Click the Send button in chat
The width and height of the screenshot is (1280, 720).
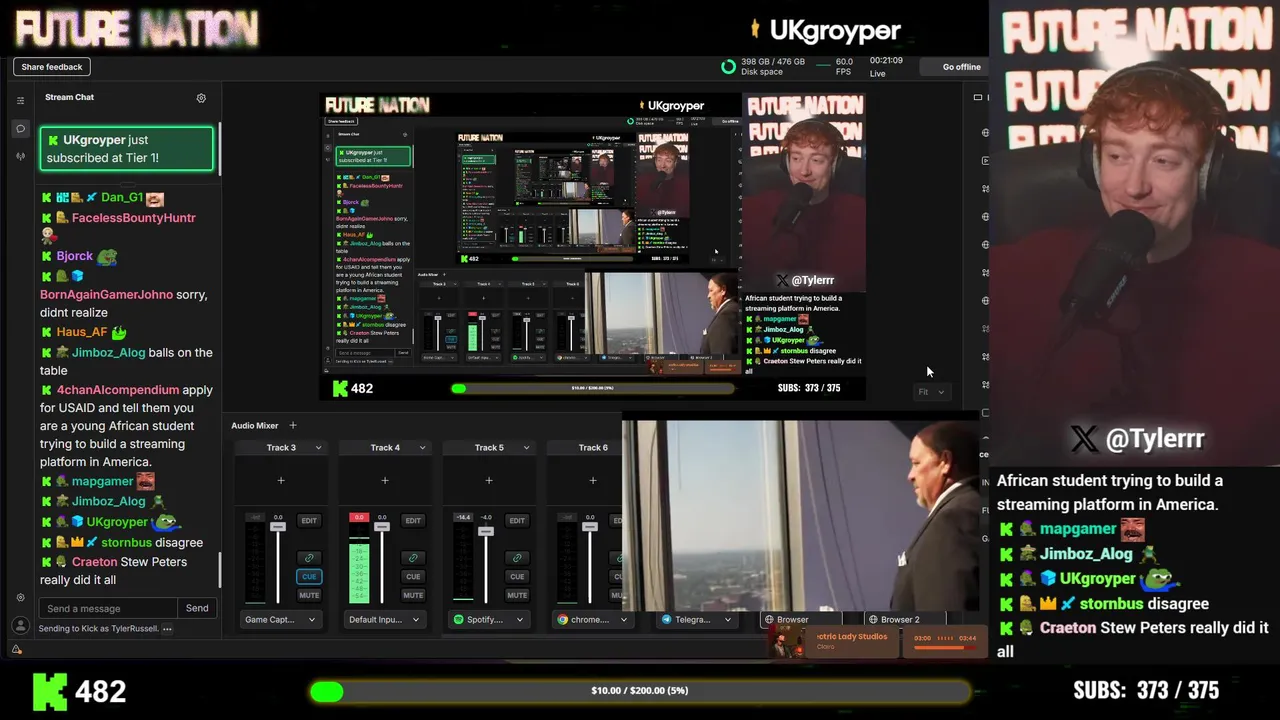click(x=197, y=608)
